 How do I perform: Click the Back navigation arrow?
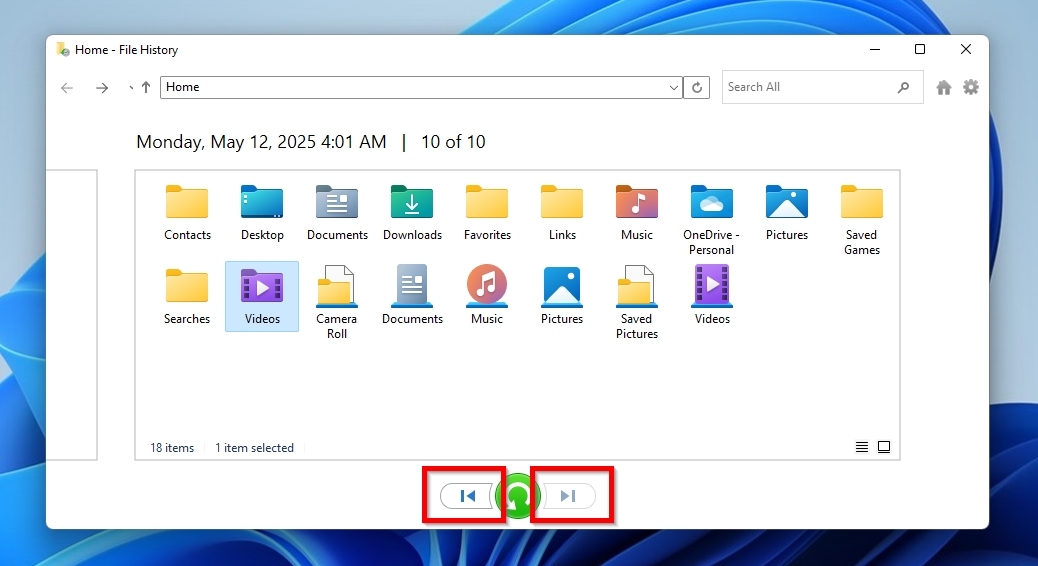[x=67, y=88]
